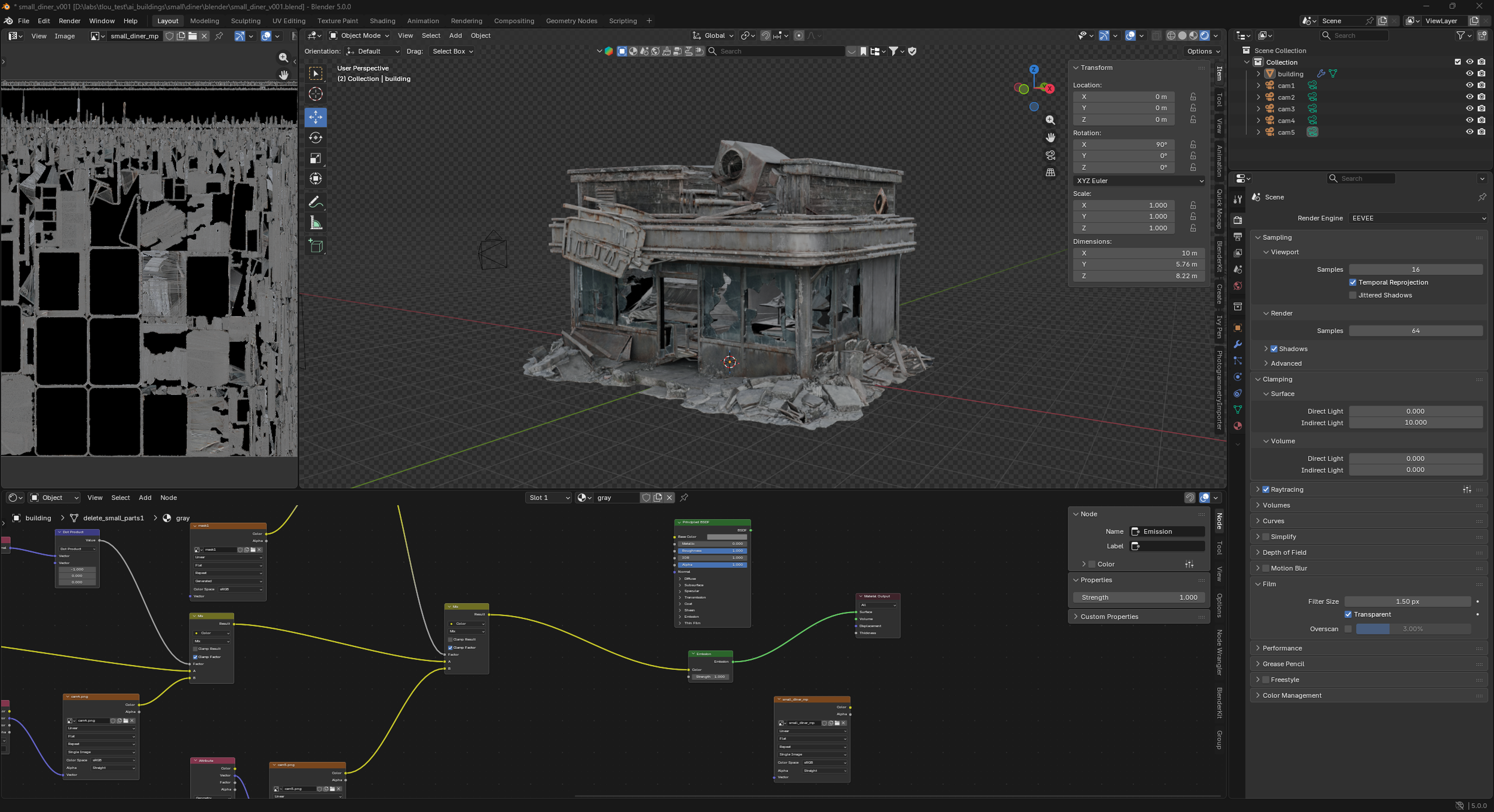Open the outliner filter funnel
1494x812 pixels.
1460,36
